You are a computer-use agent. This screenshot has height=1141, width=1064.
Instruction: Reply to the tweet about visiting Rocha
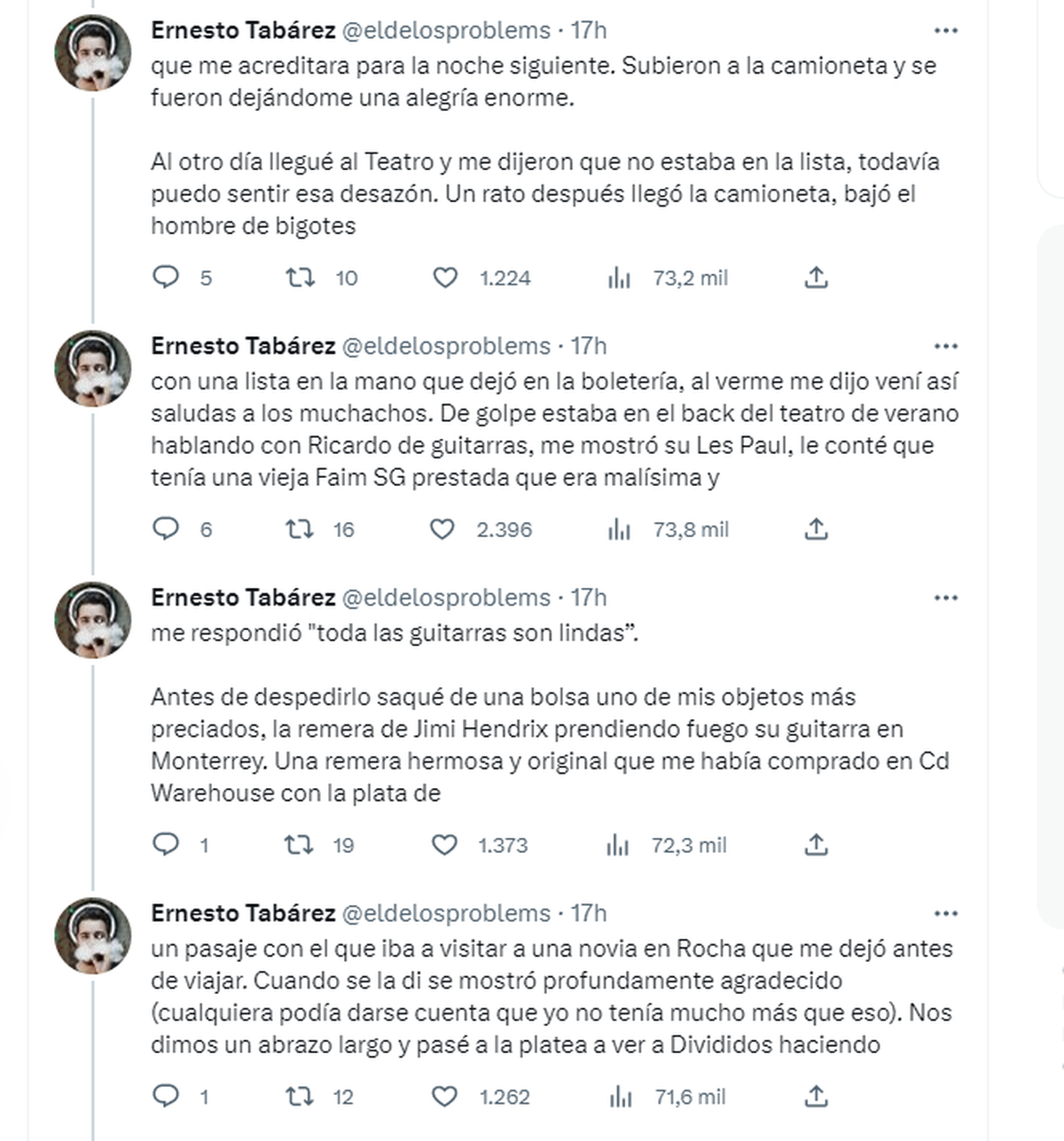(x=168, y=1094)
